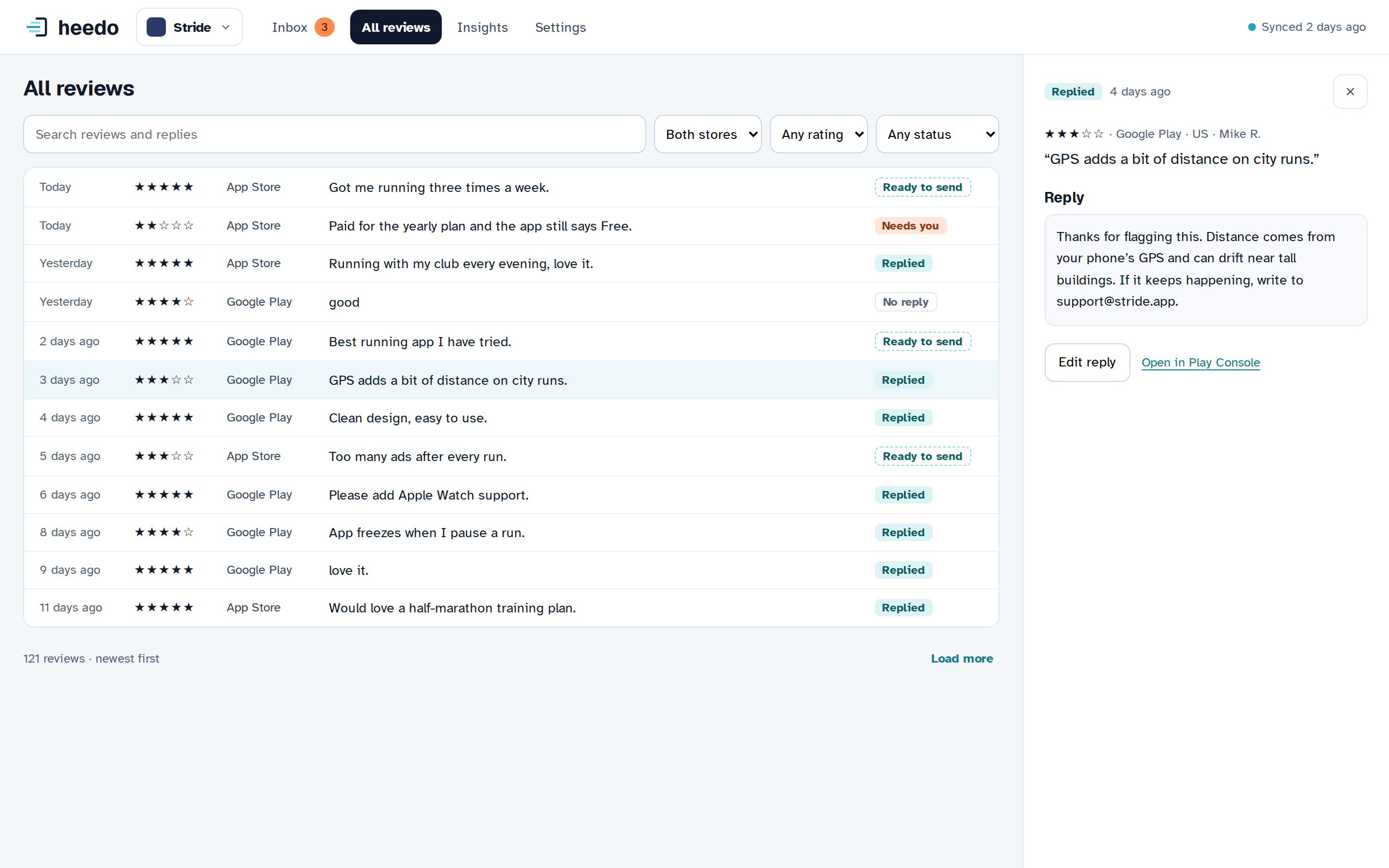
Task: Click the reply text box in detail panel
Action: [x=1206, y=270]
